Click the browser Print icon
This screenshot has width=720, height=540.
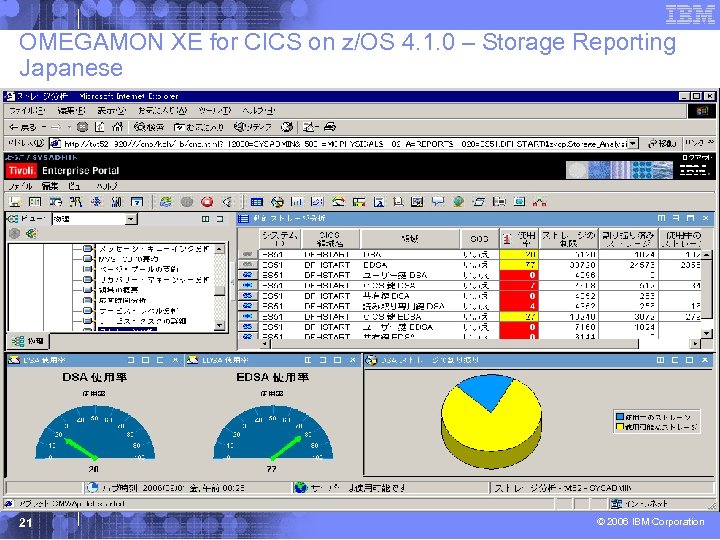330,127
